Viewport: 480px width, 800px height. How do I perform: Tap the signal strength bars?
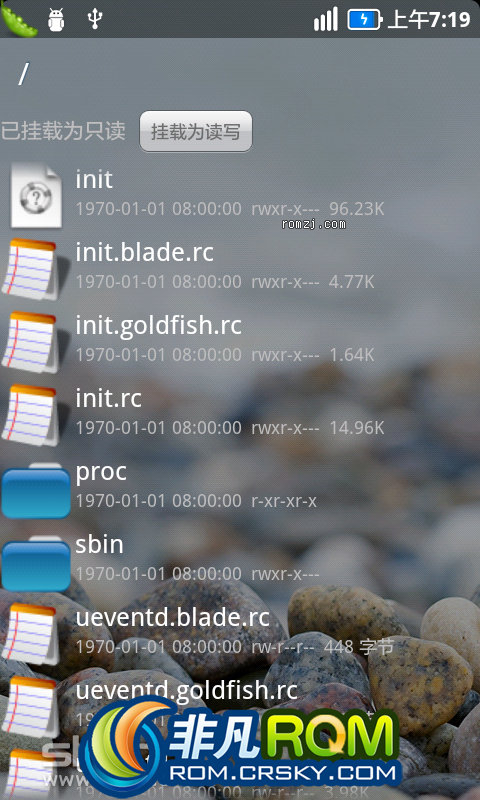pyautogui.click(x=326, y=19)
